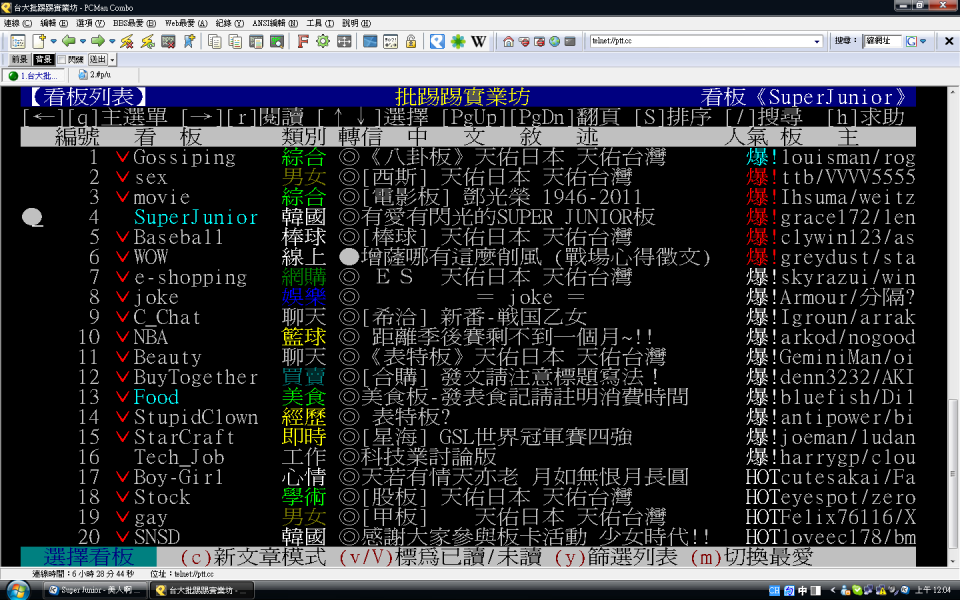Click the disconnect lightning icon
The width and height of the screenshot is (960, 600).
tap(127, 42)
